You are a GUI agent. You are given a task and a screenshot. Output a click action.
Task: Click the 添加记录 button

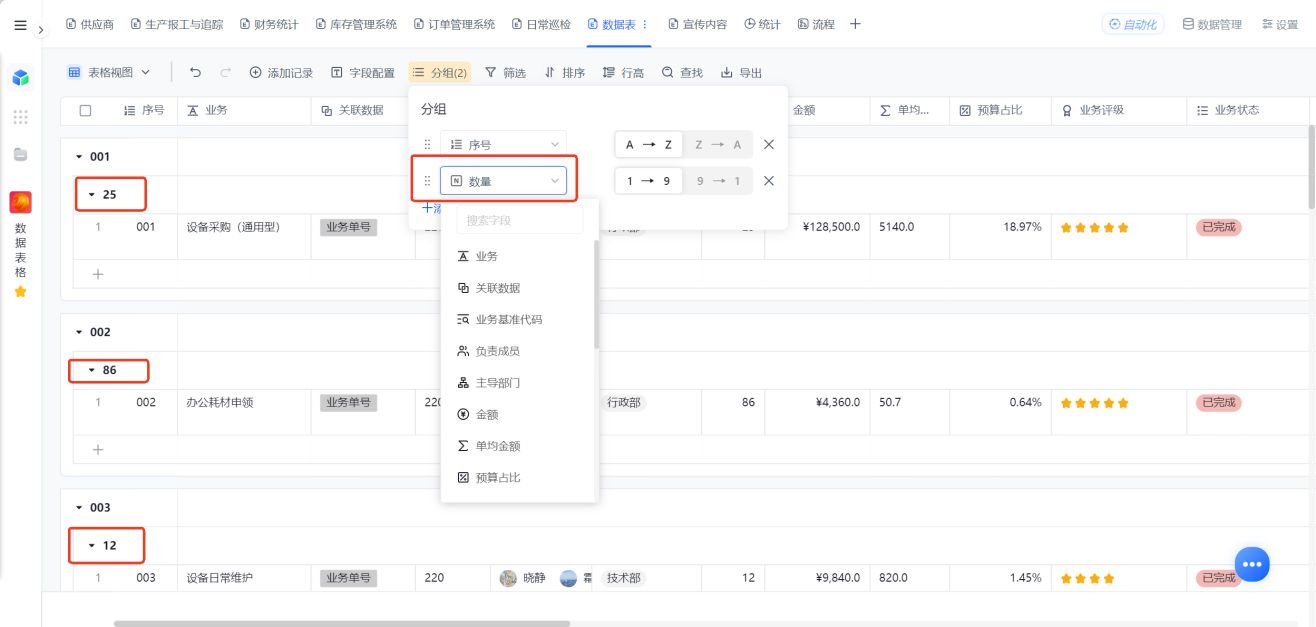[281, 72]
